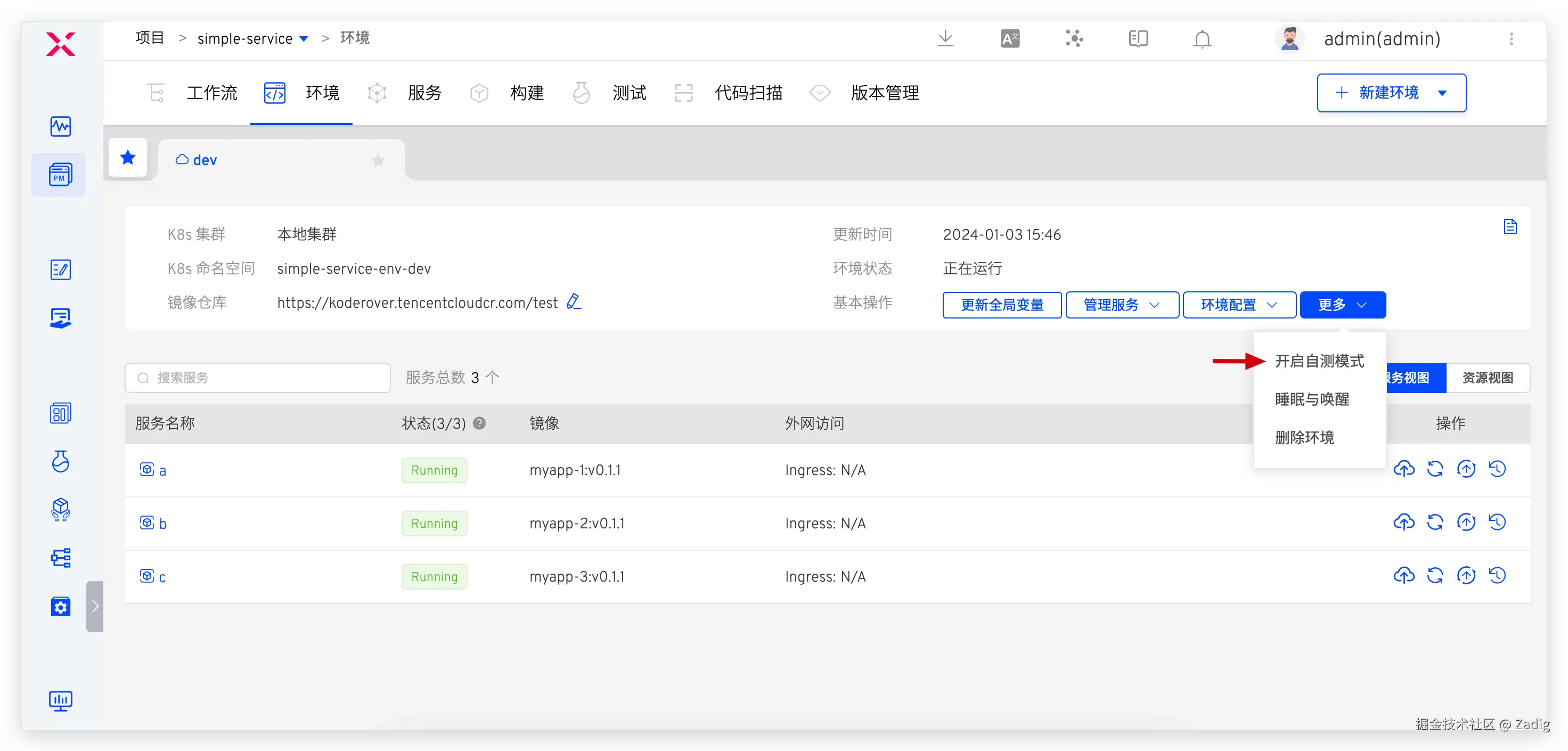Viewport: 1568px width, 751px height.
Task: Open the cluster tree sidebar icon
Action: (x=60, y=558)
